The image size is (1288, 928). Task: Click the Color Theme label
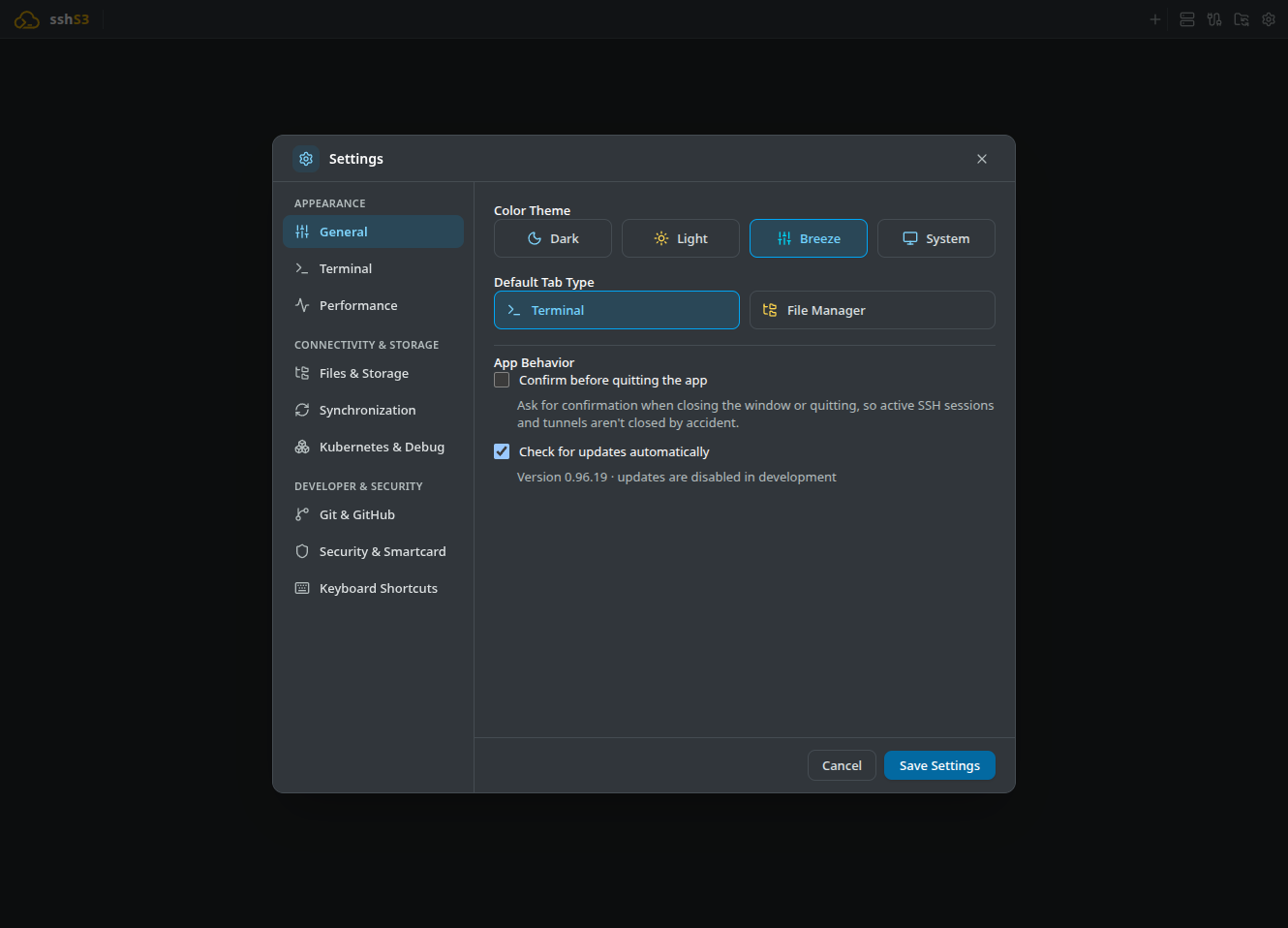click(x=532, y=210)
